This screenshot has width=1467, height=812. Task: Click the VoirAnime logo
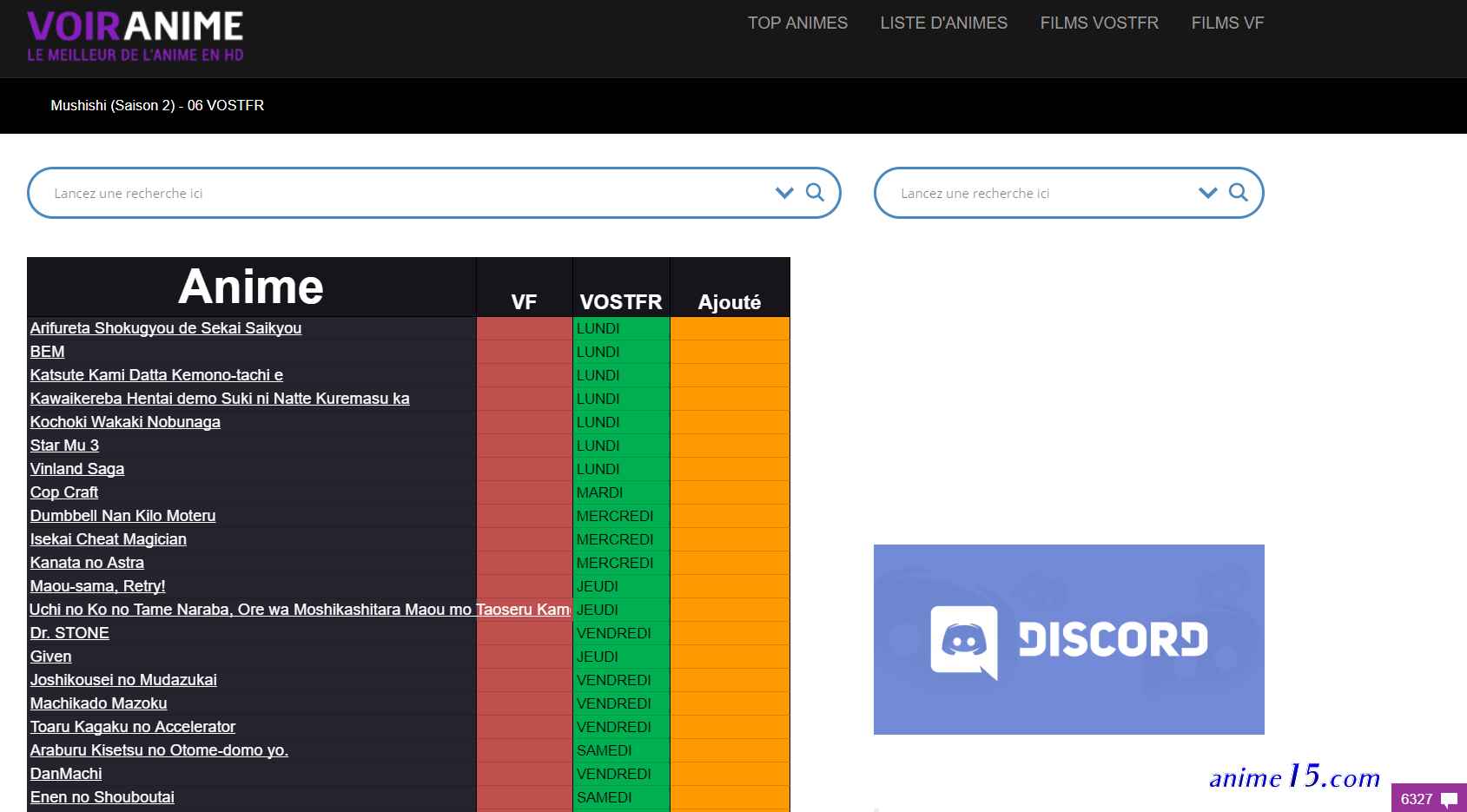point(135,36)
